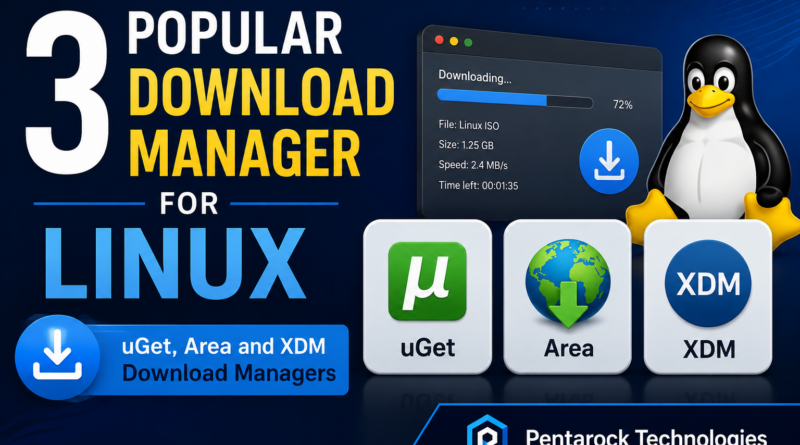Click the Area globe download icon

click(567, 282)
